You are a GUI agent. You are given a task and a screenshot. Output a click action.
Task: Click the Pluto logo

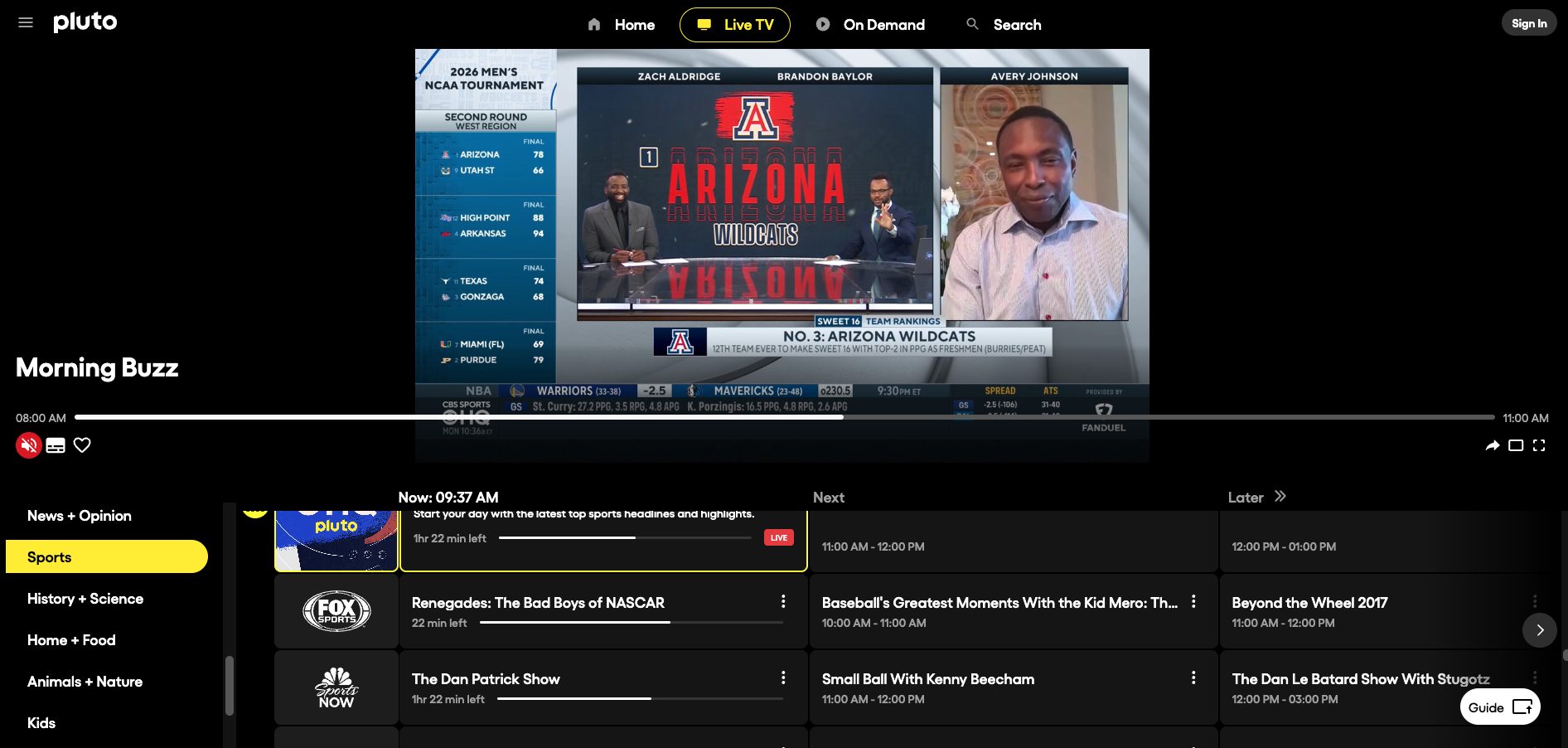[85, 22]
